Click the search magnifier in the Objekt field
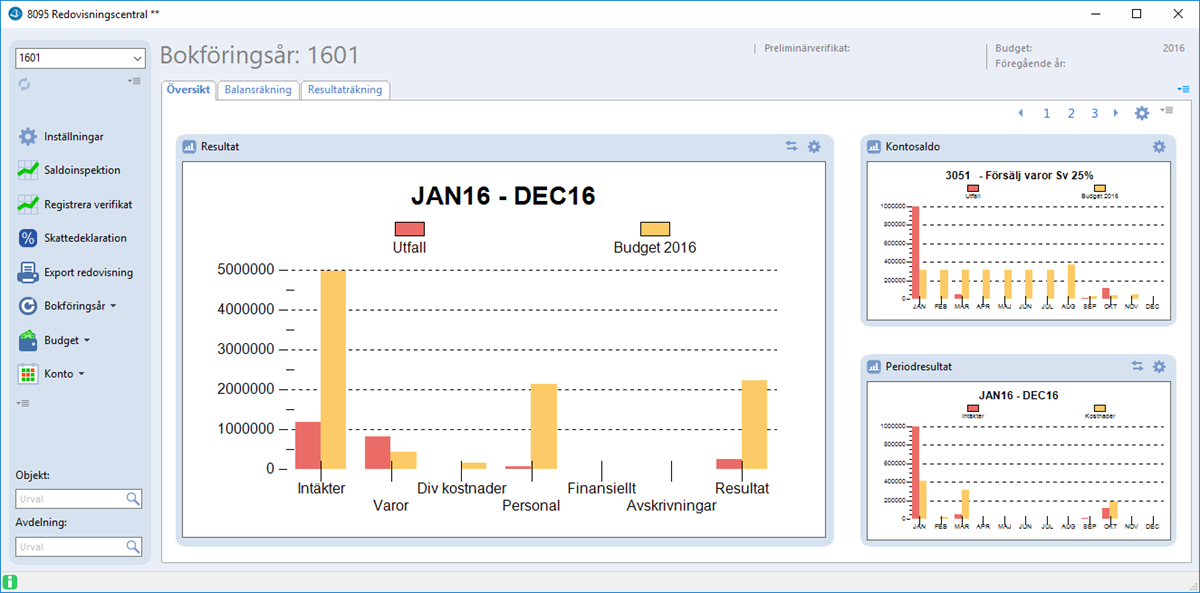The height and width of the screenshot is (593, 1200). [x=133, y=499]
